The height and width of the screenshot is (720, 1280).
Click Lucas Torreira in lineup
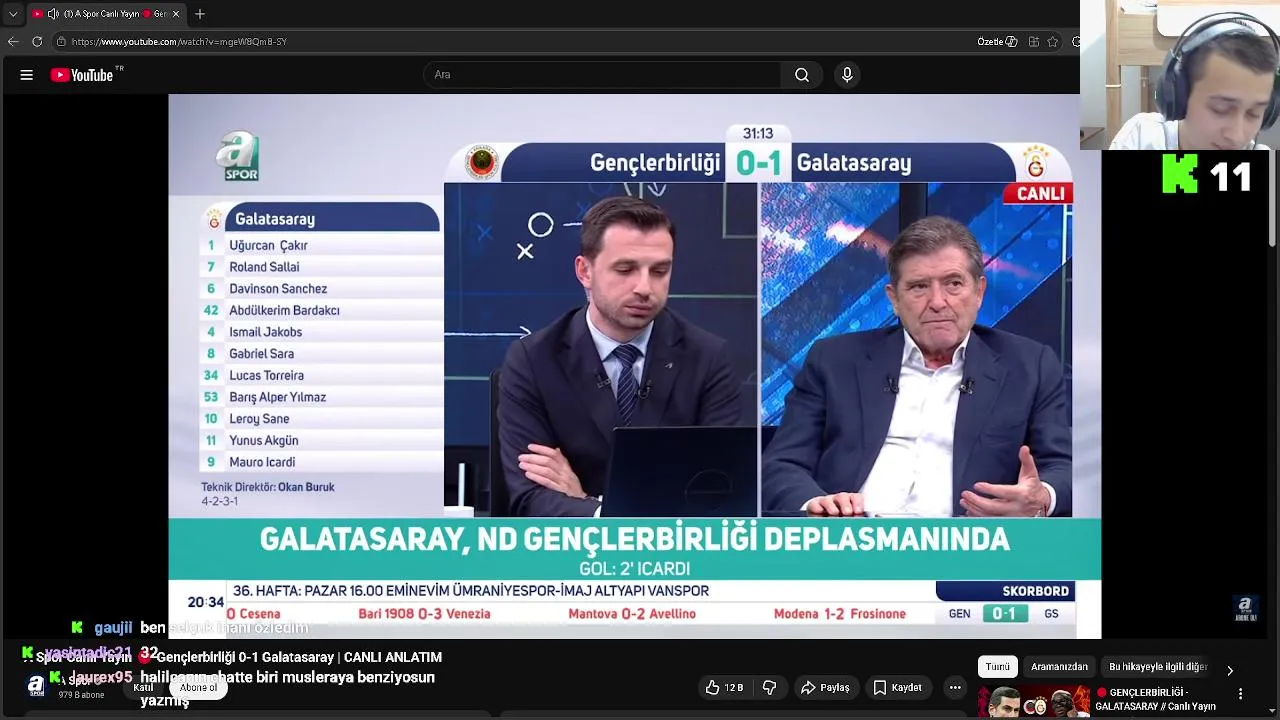(x=266, y=375)
